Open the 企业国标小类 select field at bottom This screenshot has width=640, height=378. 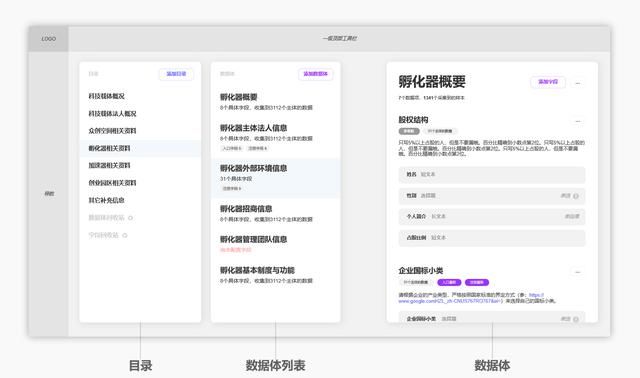[492, 318]
